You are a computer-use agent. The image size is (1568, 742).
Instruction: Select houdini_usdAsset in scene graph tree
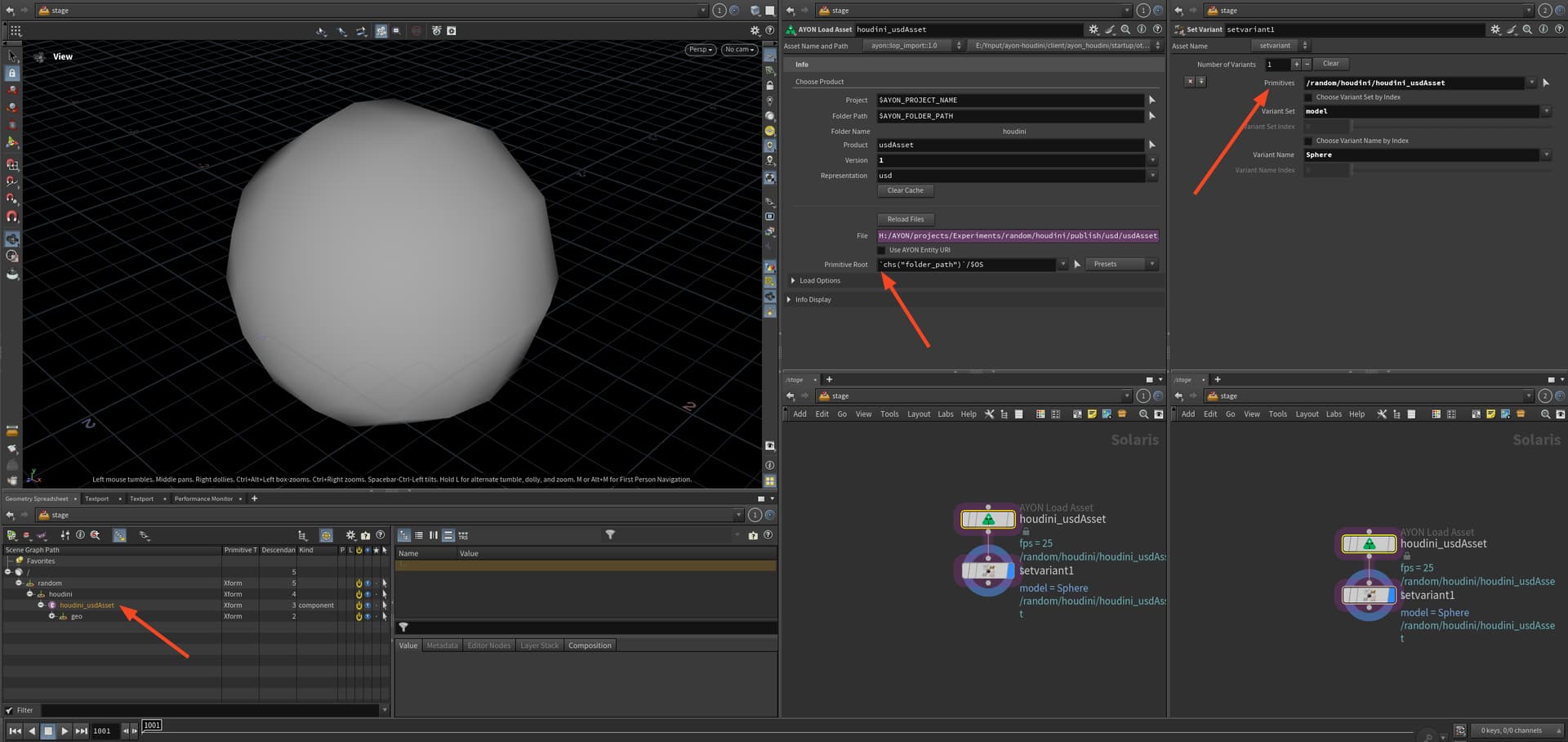(87, 606)
